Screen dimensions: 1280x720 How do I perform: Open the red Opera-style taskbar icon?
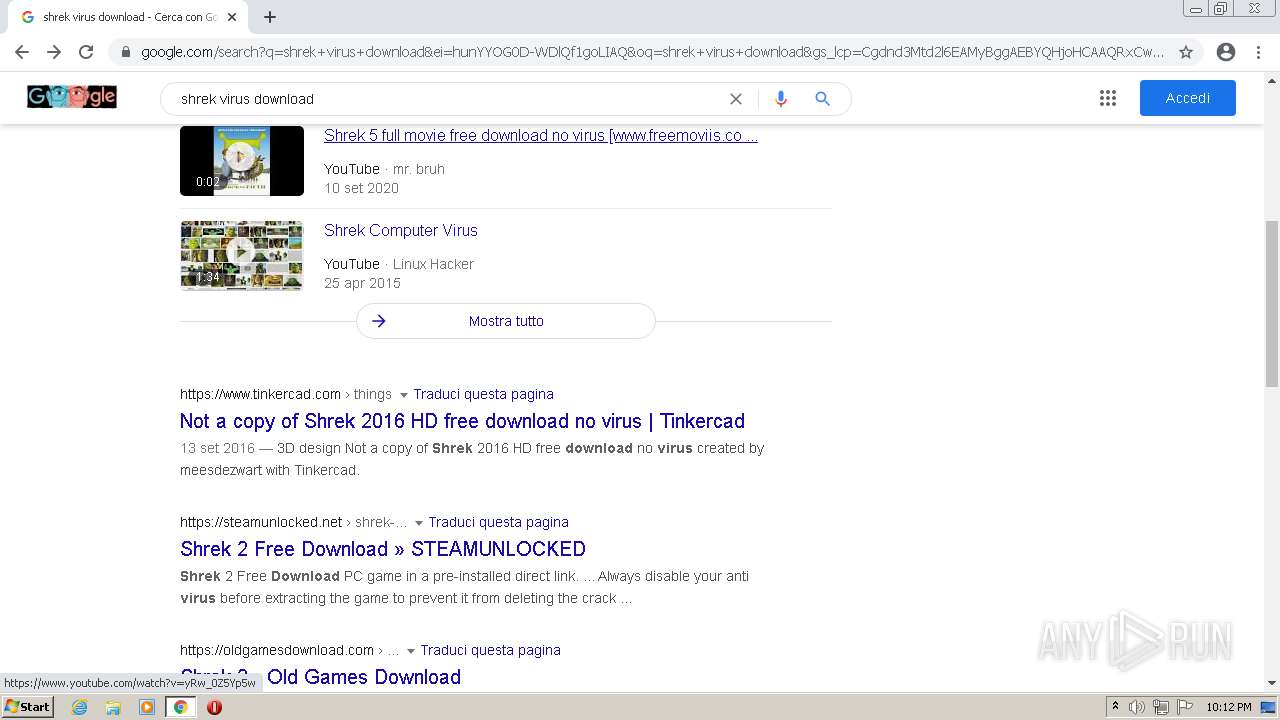tap(214, 707)
